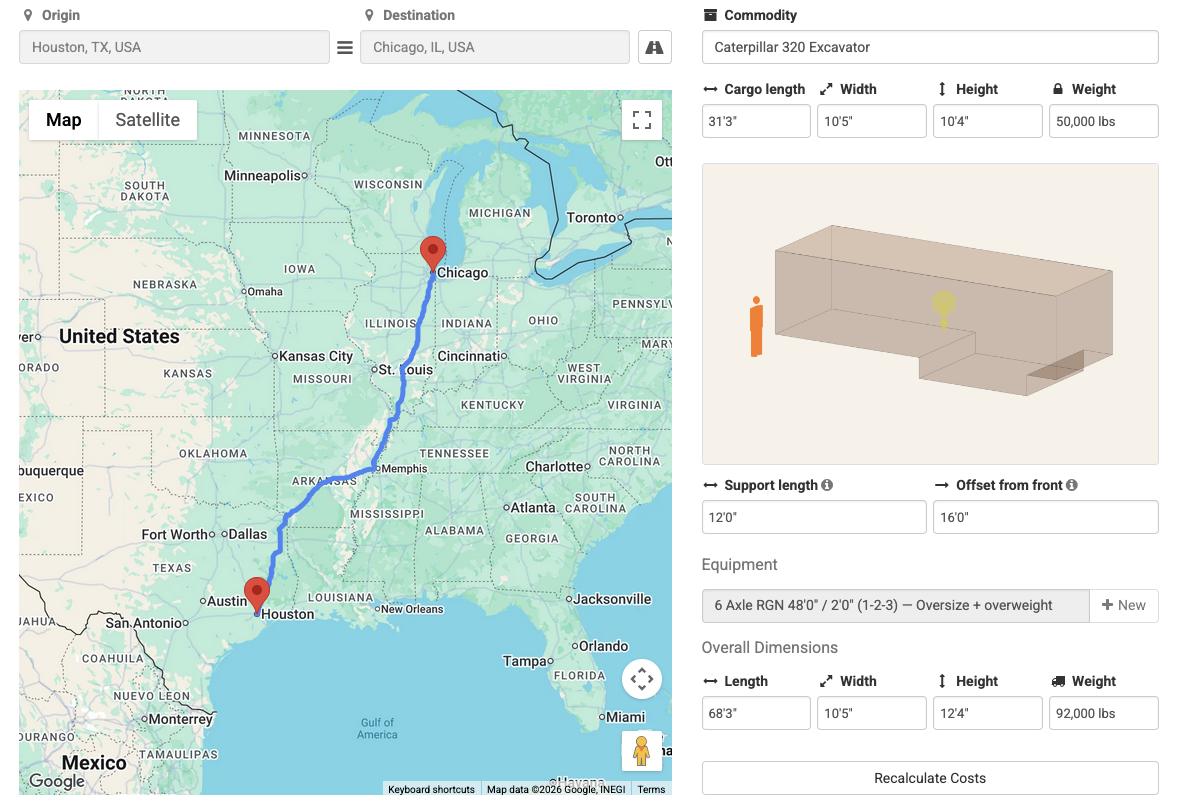Click the overall Weight field 92,000 lbs

[1104, 713]
